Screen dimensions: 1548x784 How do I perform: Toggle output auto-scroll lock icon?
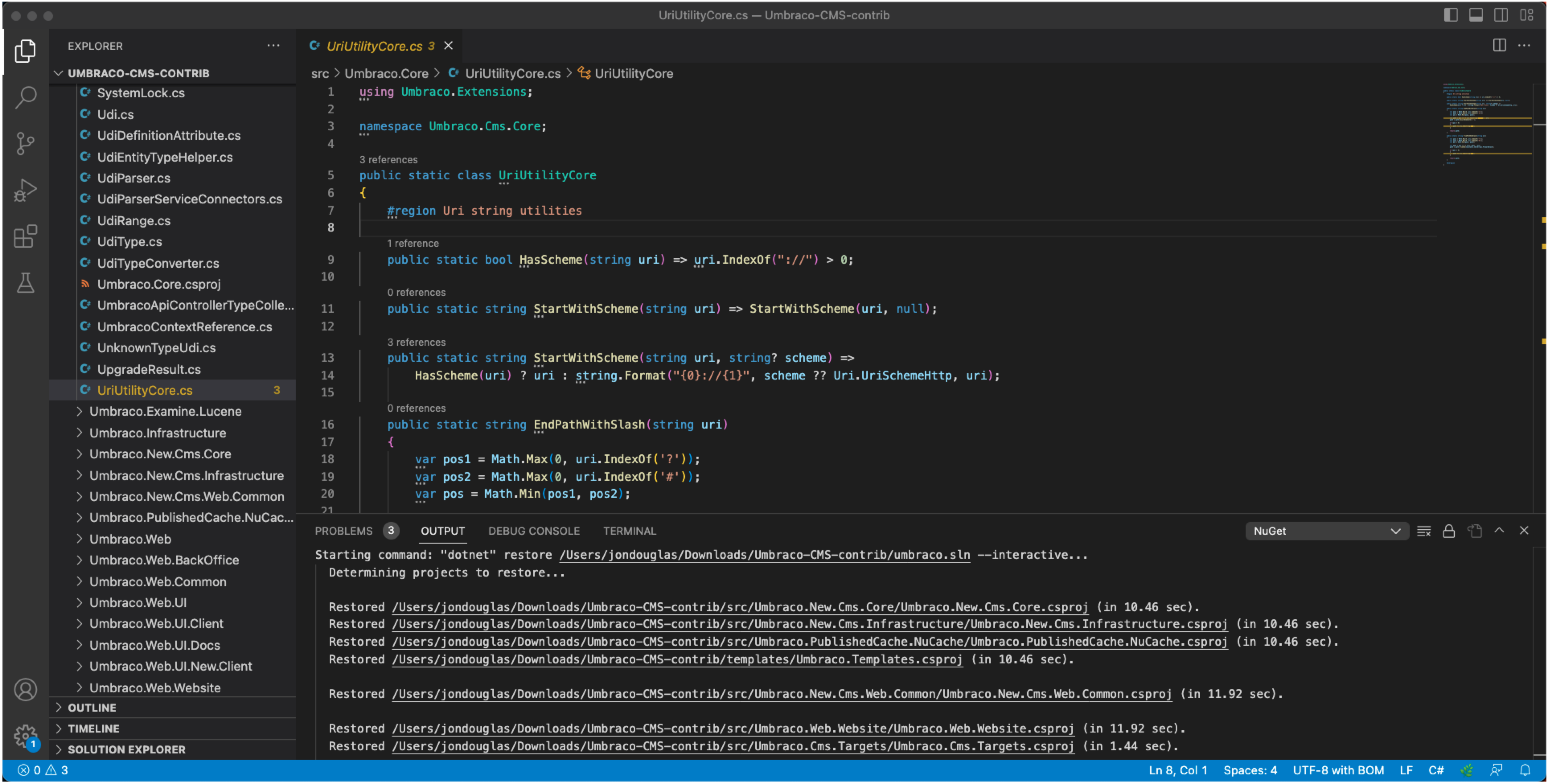click(1449, 531)
